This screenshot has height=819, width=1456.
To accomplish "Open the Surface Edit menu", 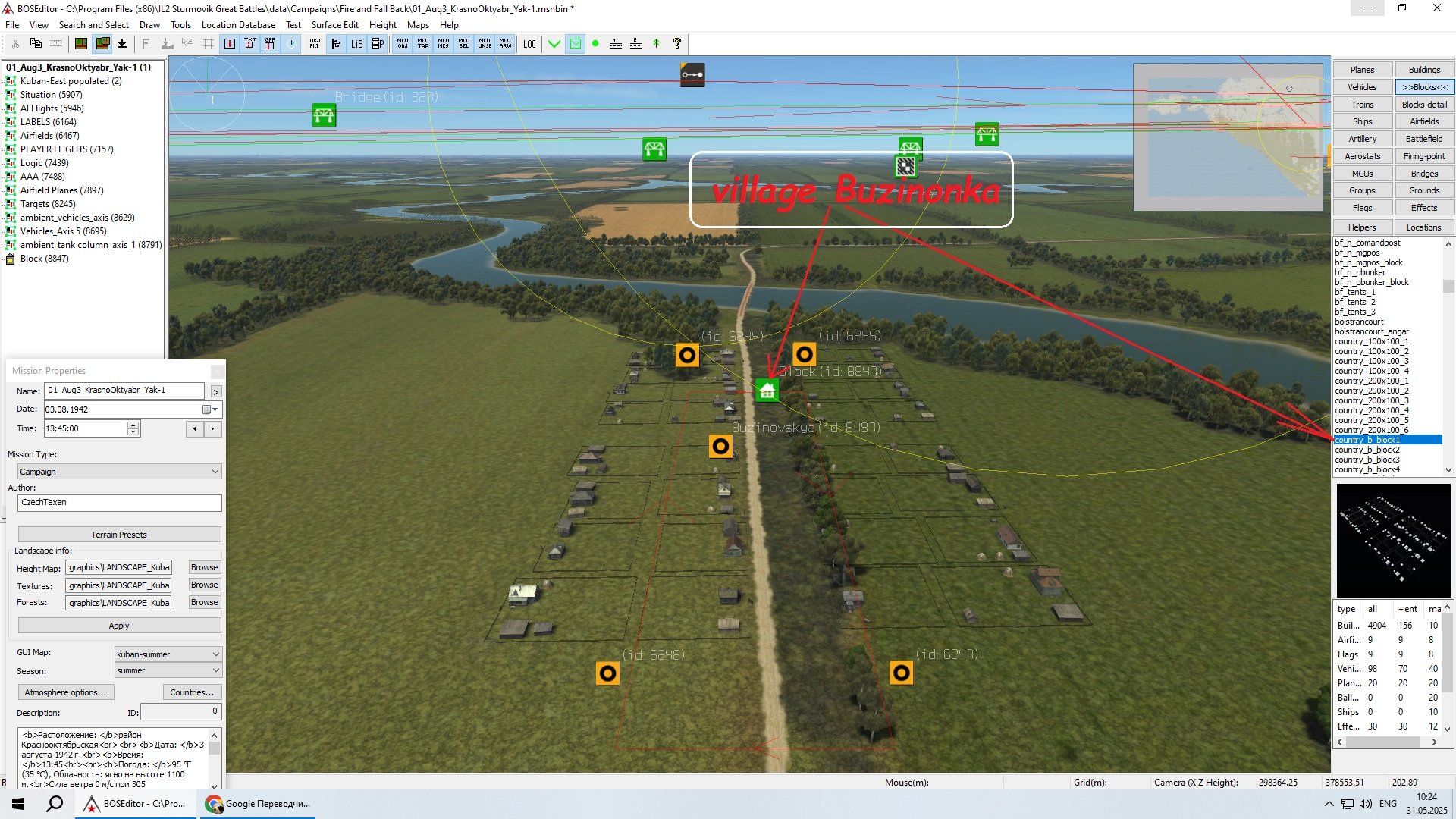I will tap(334, 25).
